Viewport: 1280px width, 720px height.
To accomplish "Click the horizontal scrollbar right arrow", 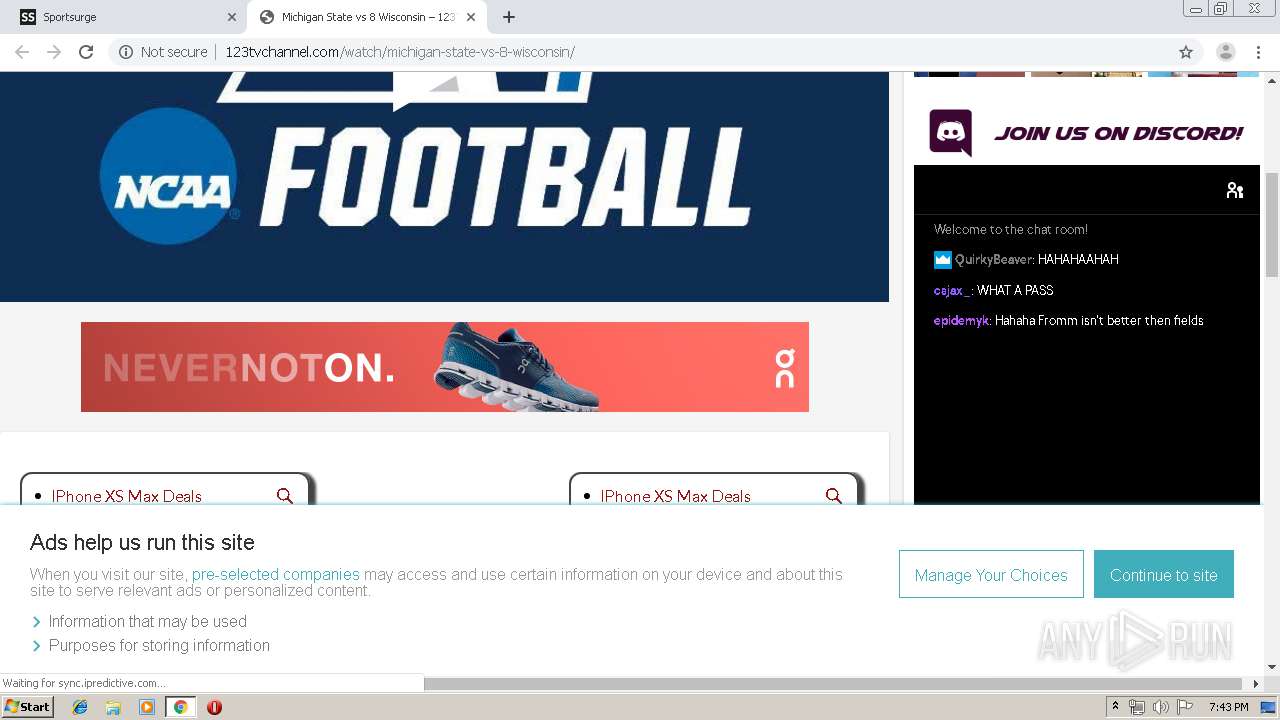I will pos(1256,684).
